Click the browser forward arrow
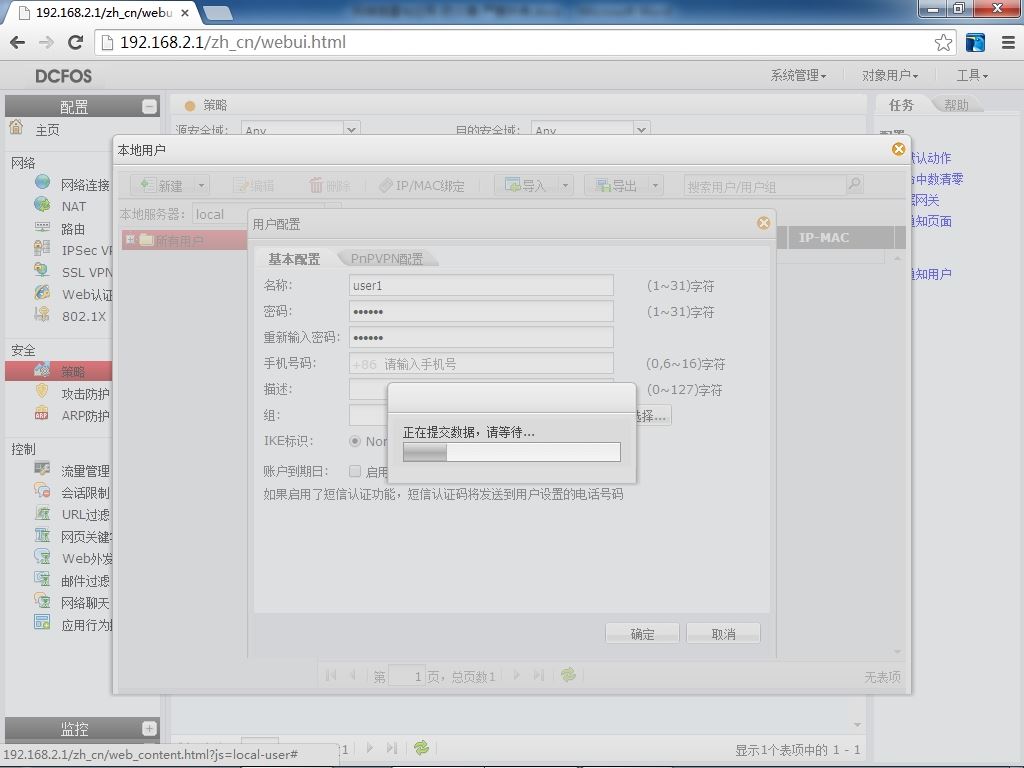 46,42
